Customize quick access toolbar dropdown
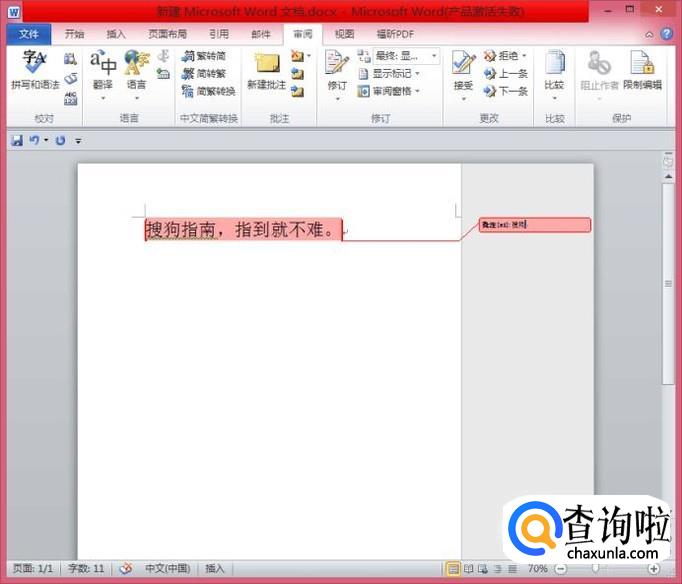This screenshot has width=682, height=584. [78, 141]
